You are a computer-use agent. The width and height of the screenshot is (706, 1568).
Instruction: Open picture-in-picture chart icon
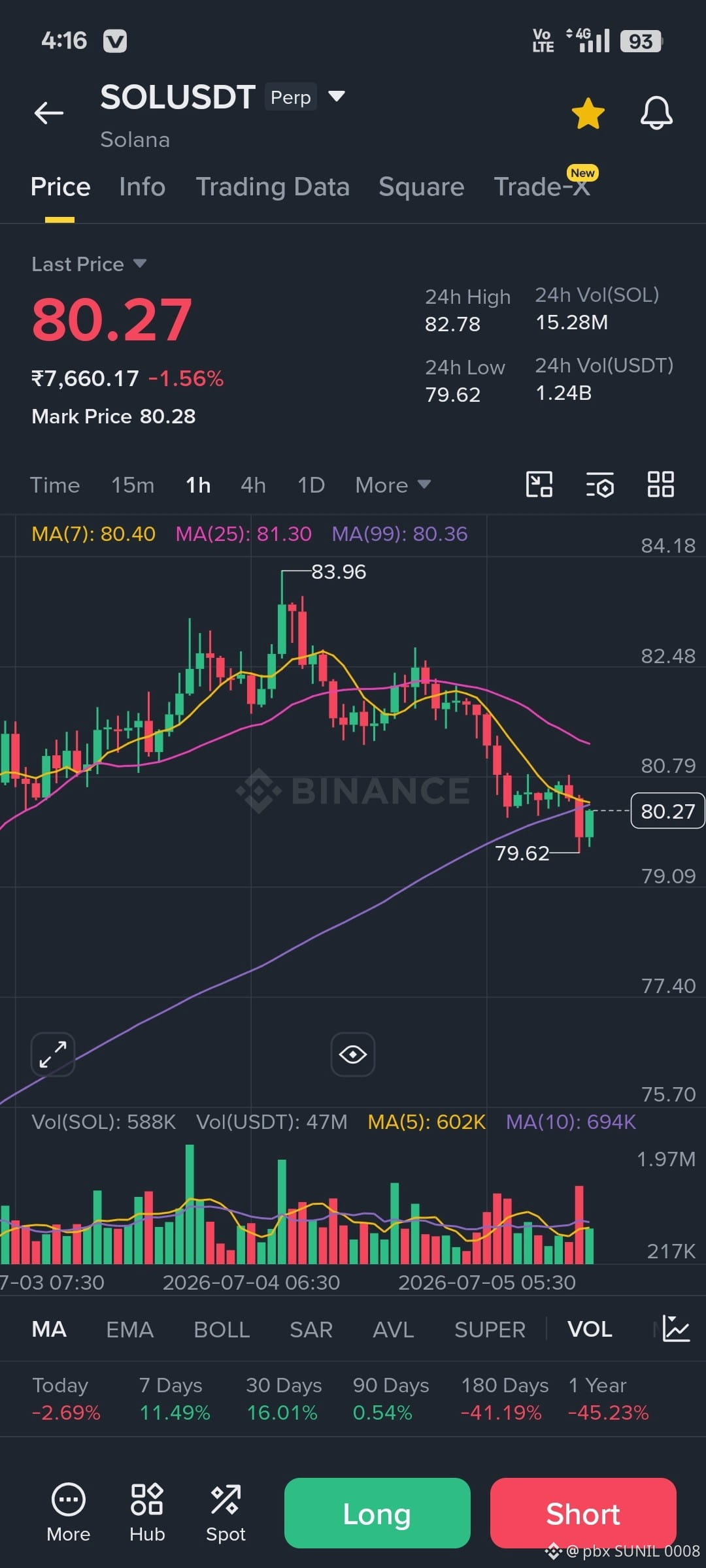click(x=539, y=485)
